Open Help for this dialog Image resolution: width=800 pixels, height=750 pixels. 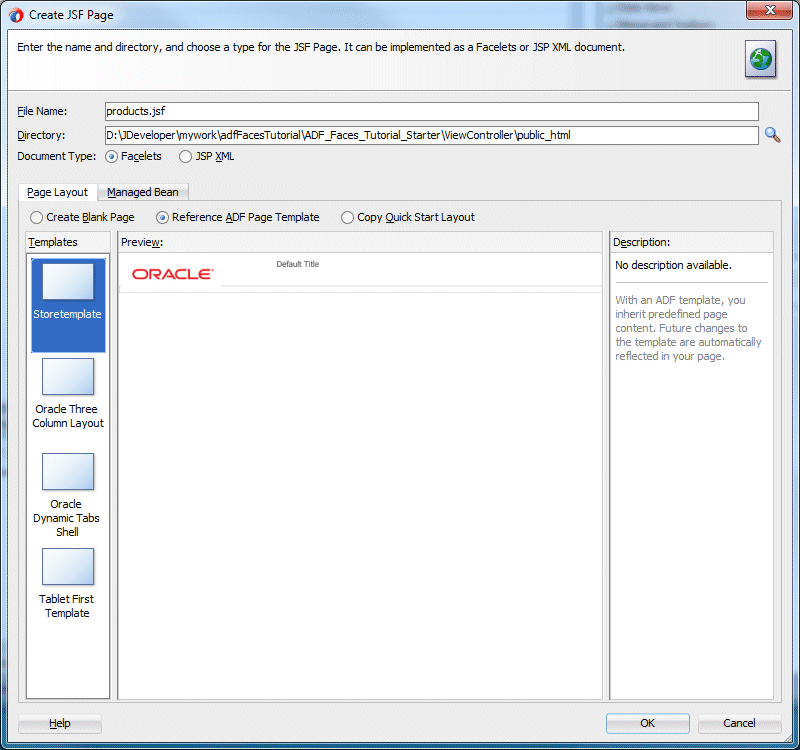click(x=60, y=723)
